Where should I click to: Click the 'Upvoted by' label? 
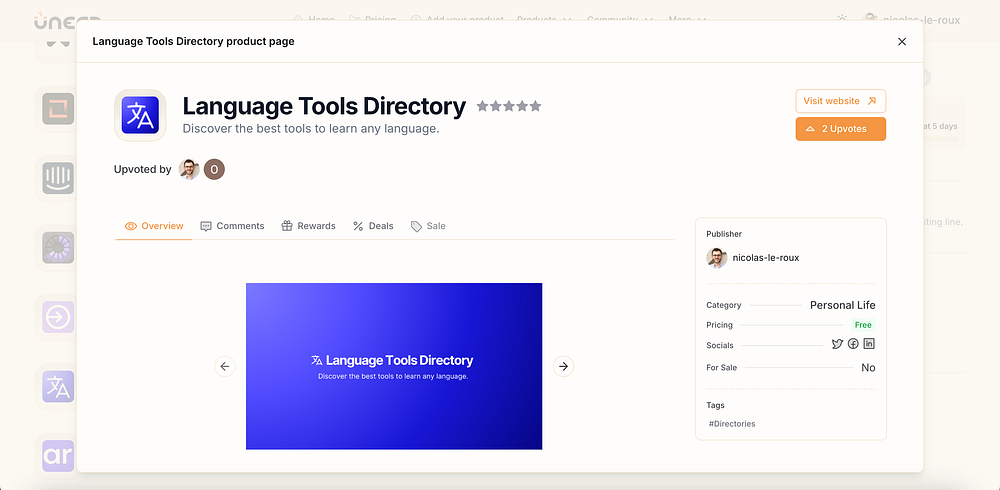[143, 169]
